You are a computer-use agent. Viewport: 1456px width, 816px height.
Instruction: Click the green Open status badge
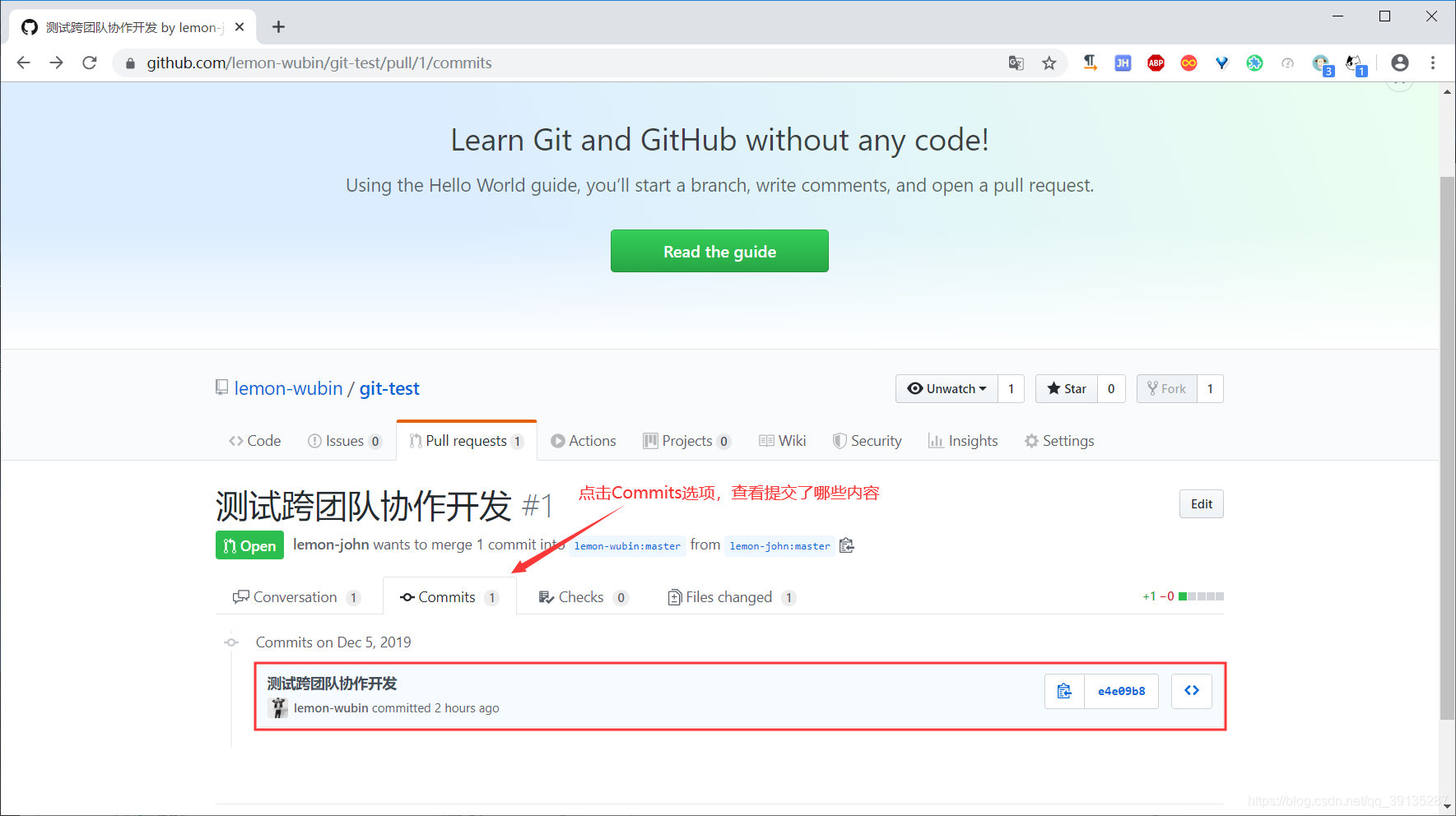pyautogui.click(x=249, y=545)
